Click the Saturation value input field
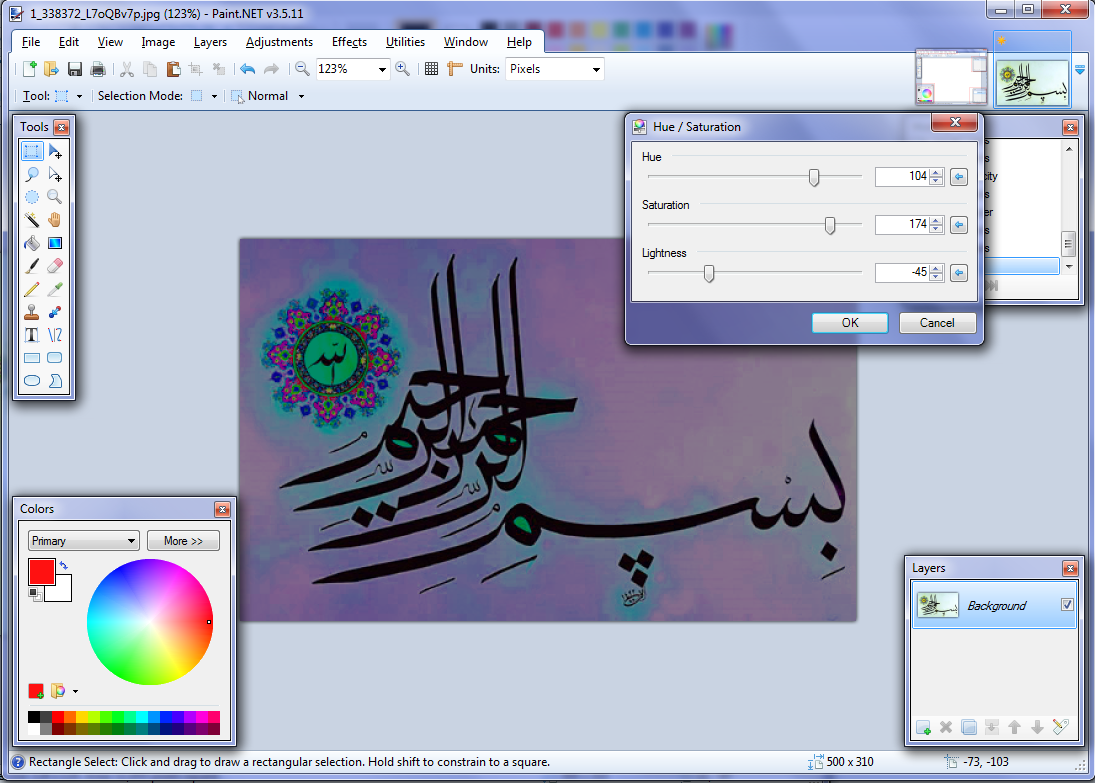Image resolution: width=1095 pixels, height=783 pixels. 902,224
